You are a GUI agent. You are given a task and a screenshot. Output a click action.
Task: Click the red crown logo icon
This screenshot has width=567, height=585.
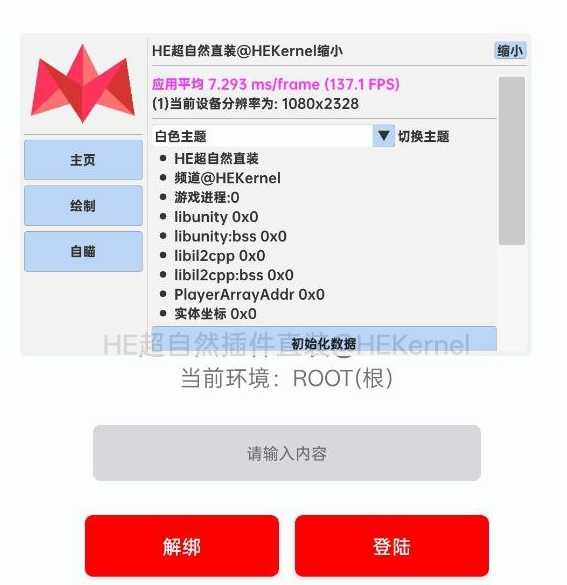click(x=83, y=84)
